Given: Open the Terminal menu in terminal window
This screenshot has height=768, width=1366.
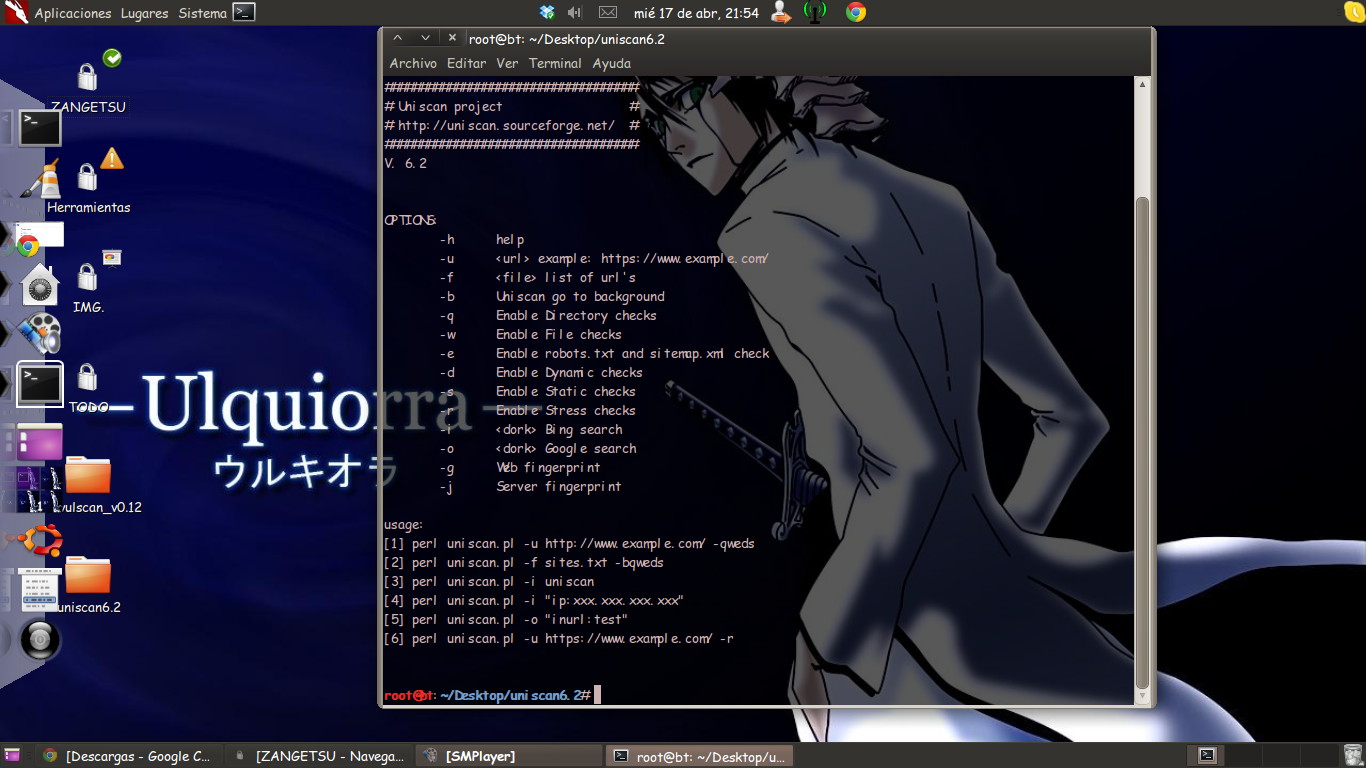Looking at the screenshot, I should pos(555,63).
